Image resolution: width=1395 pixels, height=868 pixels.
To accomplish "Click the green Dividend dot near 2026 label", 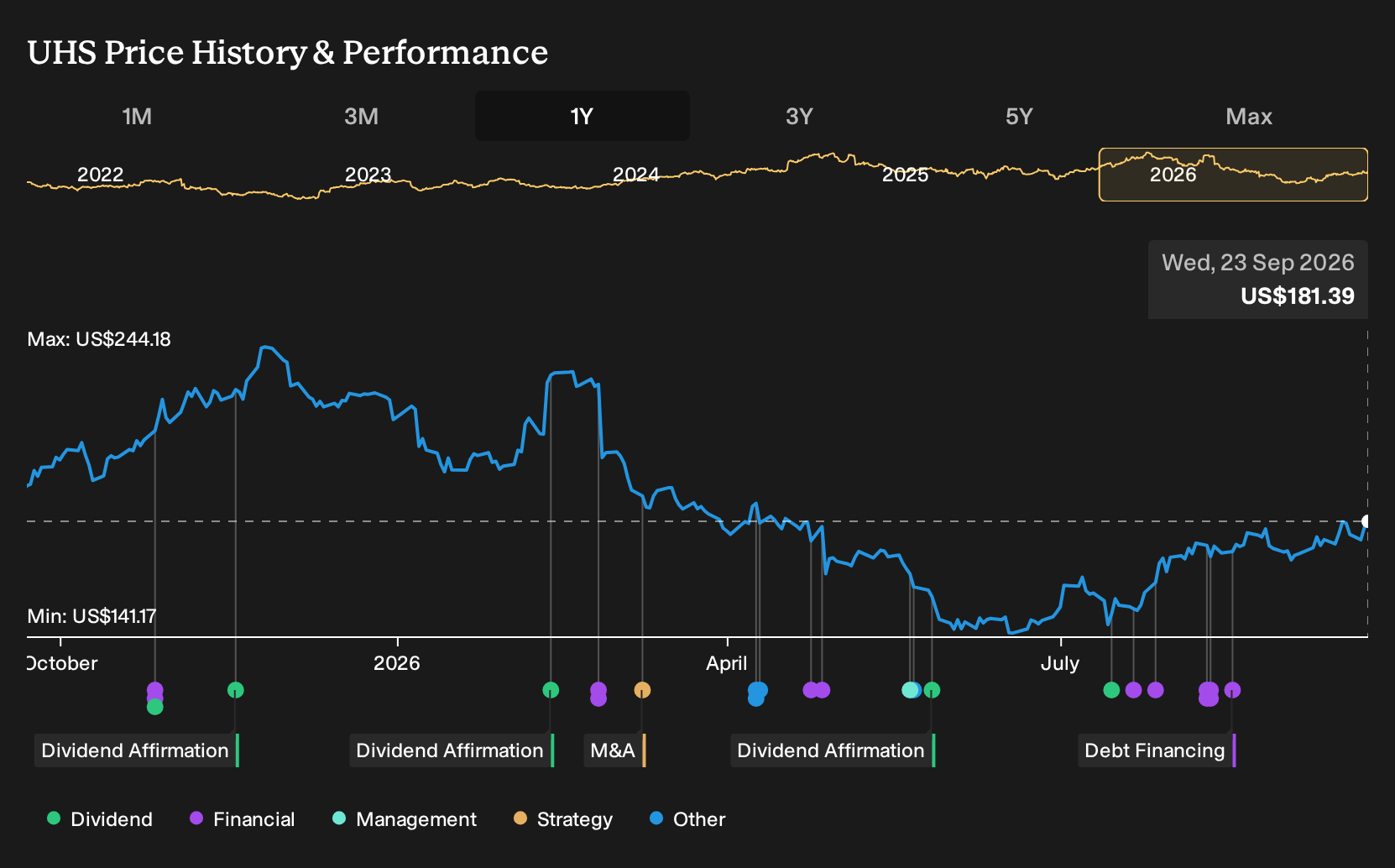I will (551, 690).
